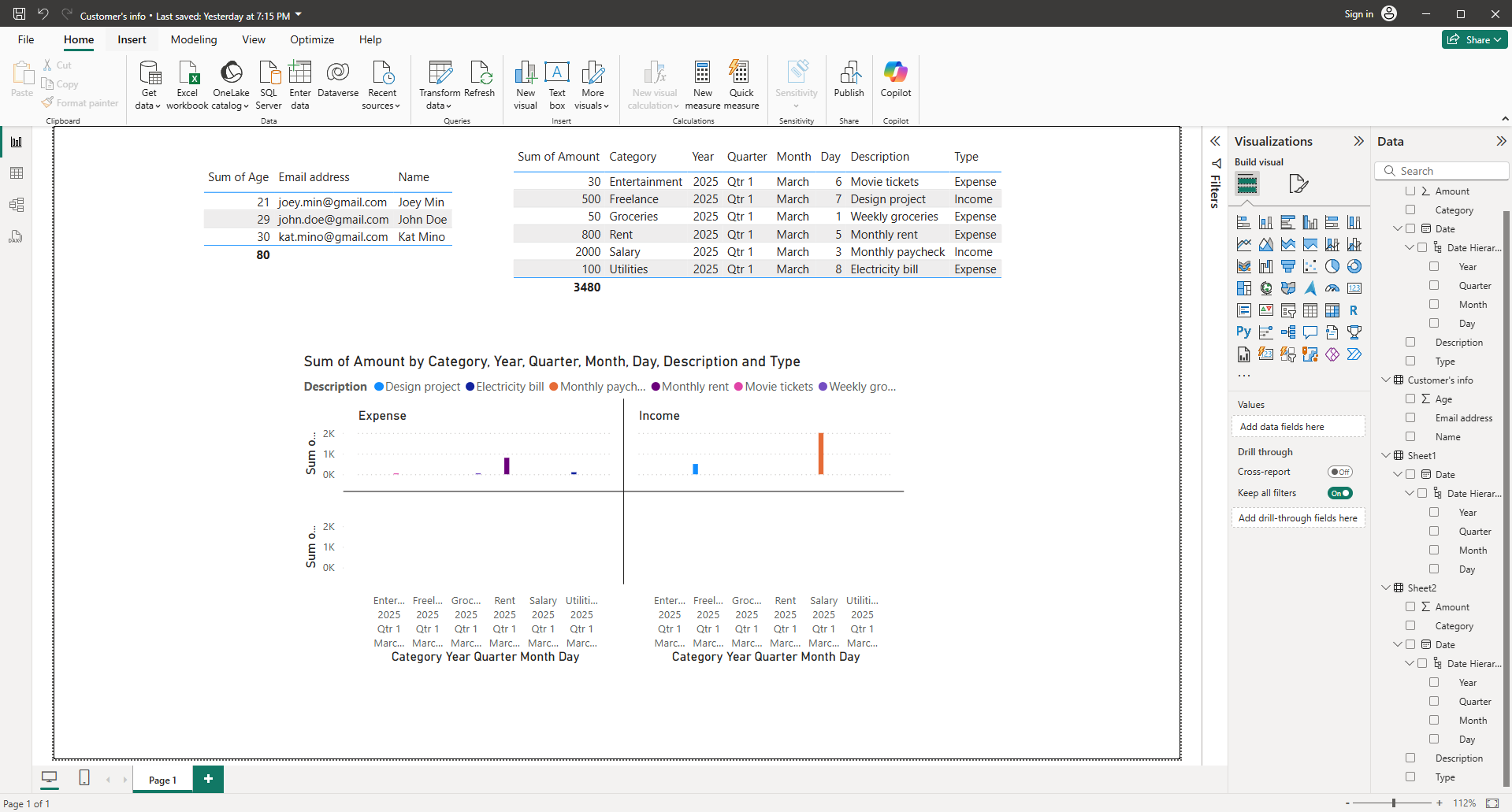Click the Transform data icon
1512x812 pixels.
440,73
